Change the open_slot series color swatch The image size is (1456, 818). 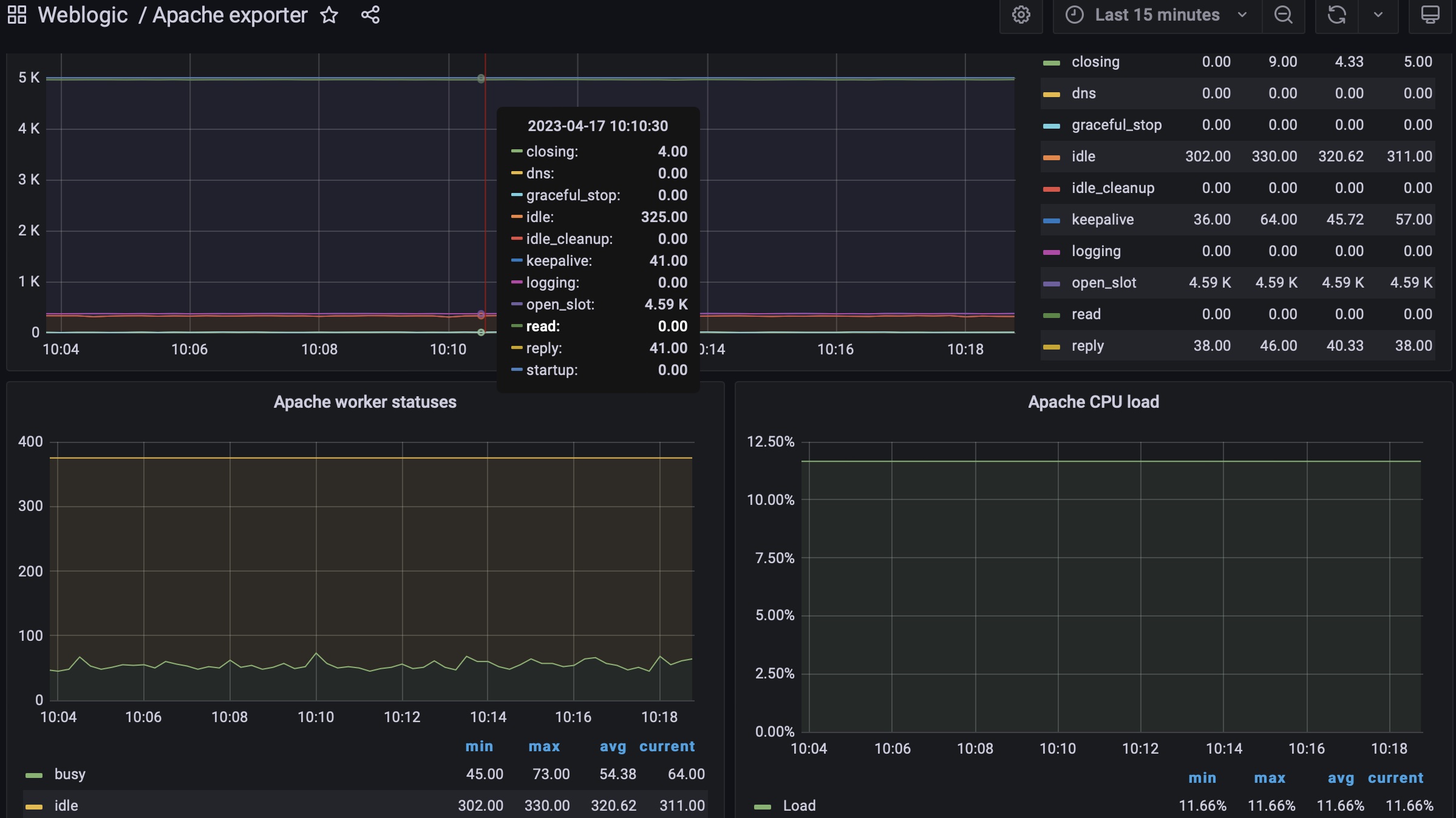pyautogui.click(x=1052, y=283)
